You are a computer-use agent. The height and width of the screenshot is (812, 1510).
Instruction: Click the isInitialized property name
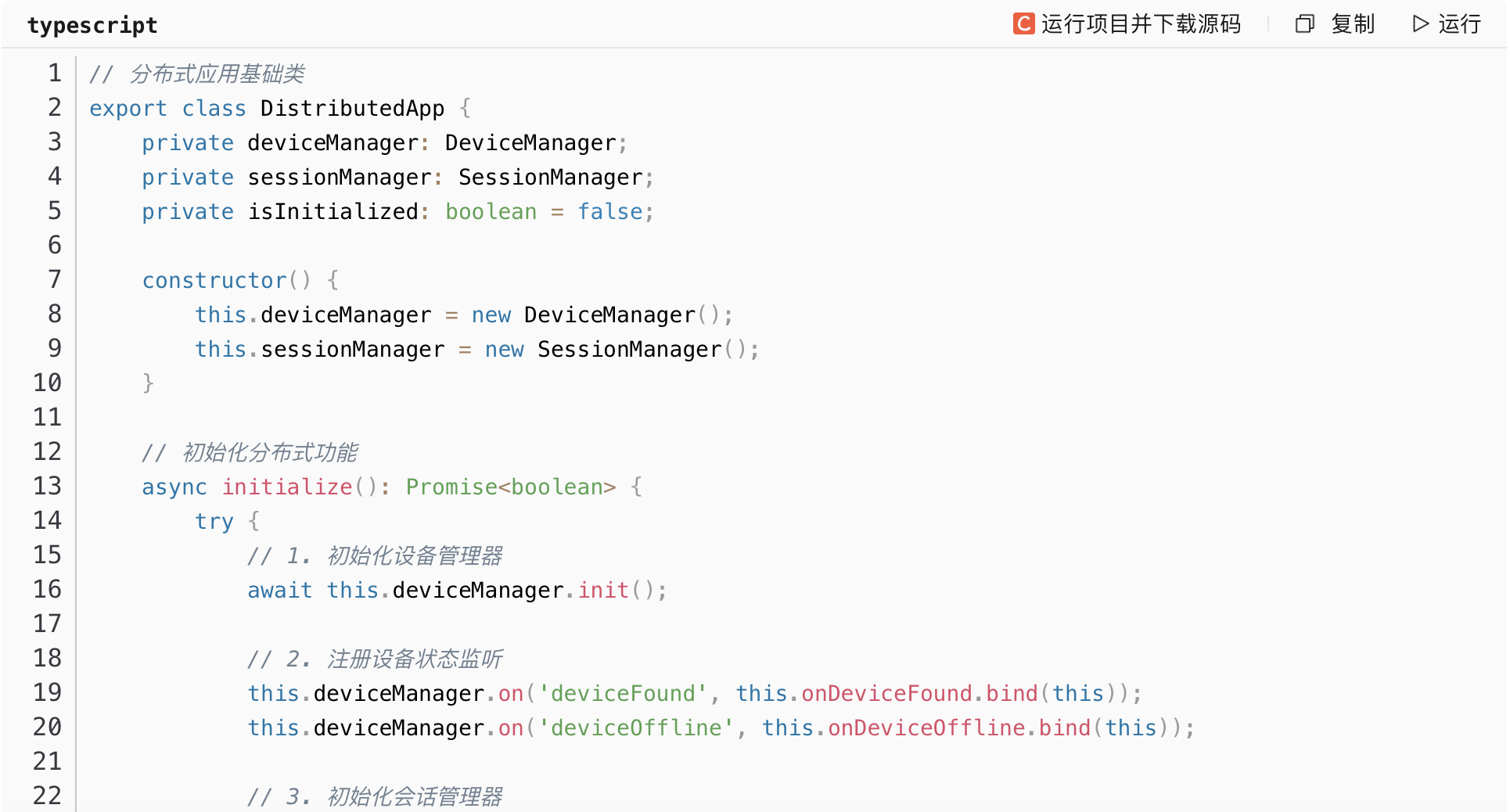coord(333,212)
